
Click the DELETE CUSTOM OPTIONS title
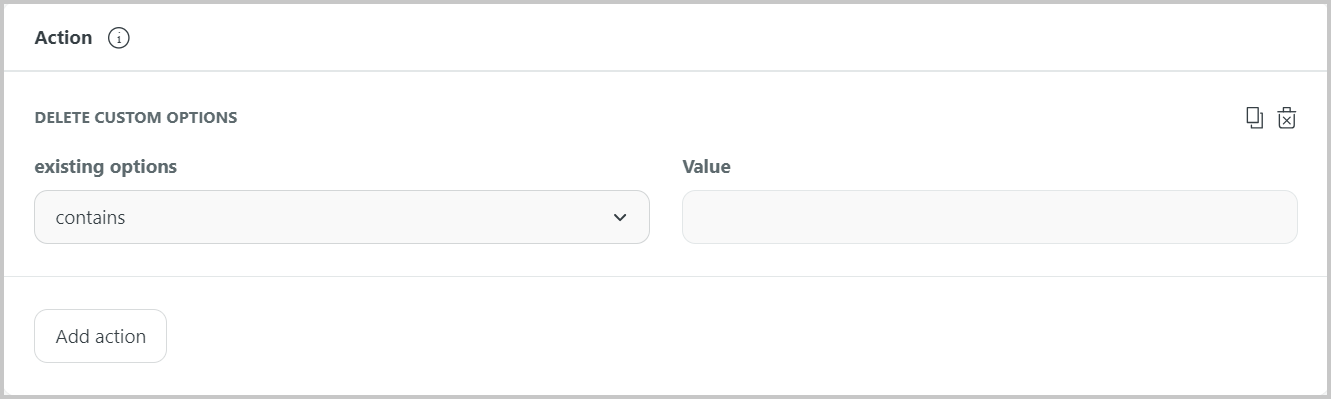(x=136, y=118)
